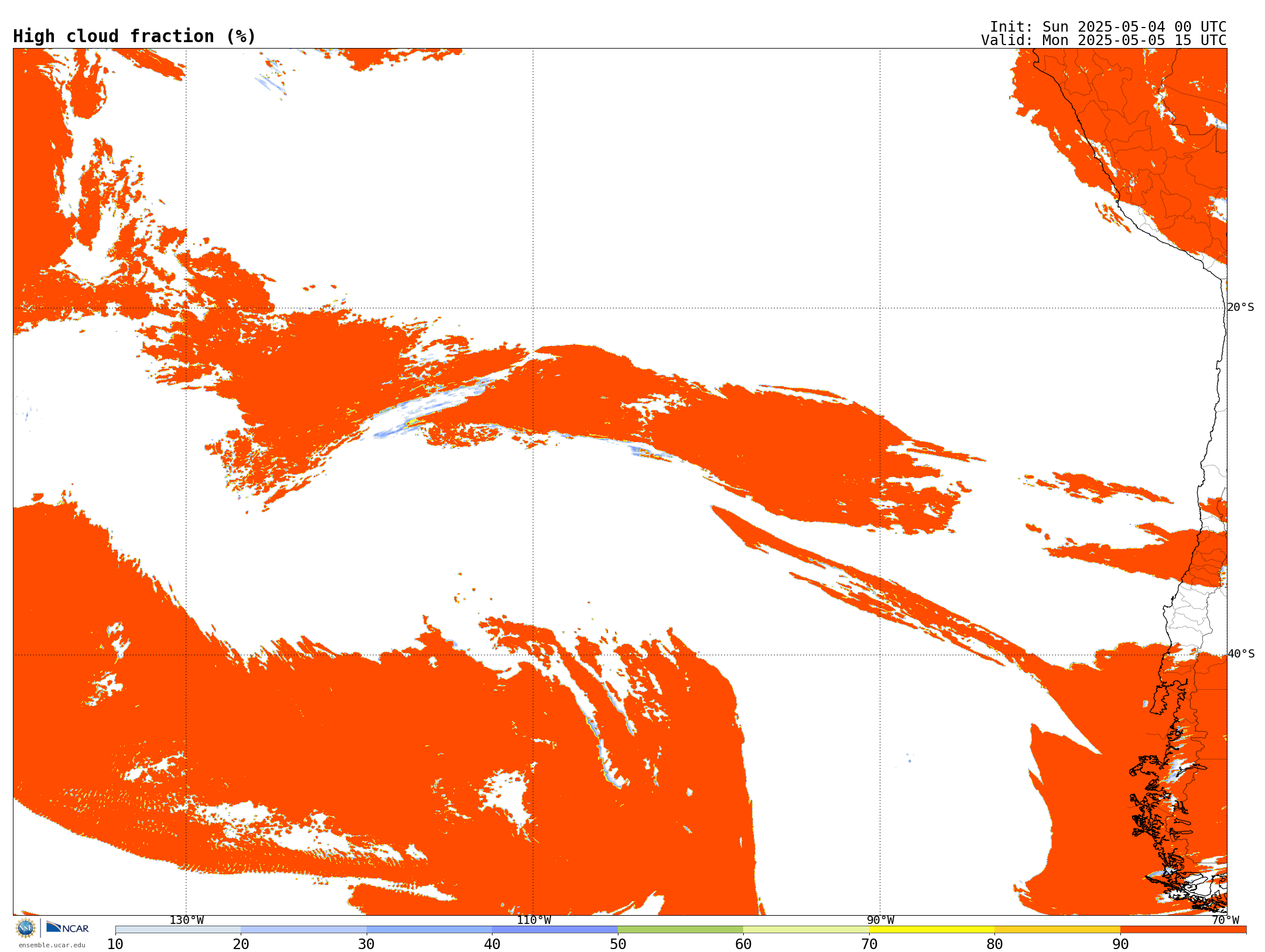This screenshot has height=952, width=1265.
Task: Click the 30-40 blue colorbar segment
Action: pyautogui.click(x=429, y=930)
